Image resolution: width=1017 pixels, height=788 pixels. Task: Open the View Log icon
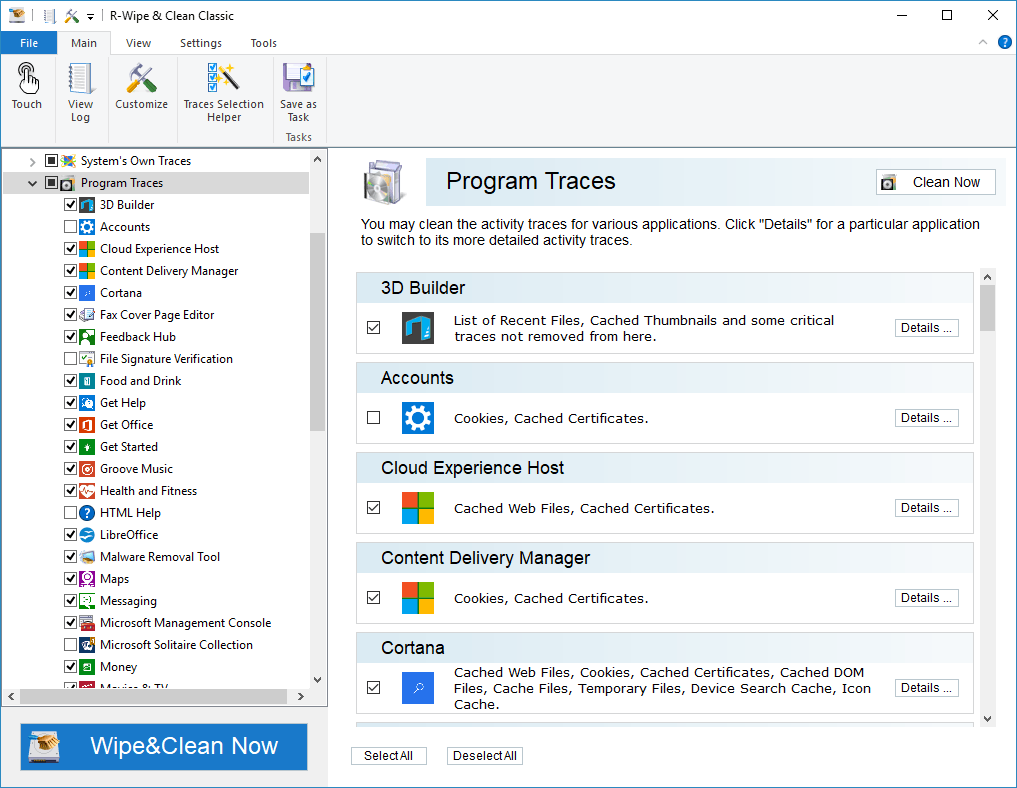click(80, 79)
